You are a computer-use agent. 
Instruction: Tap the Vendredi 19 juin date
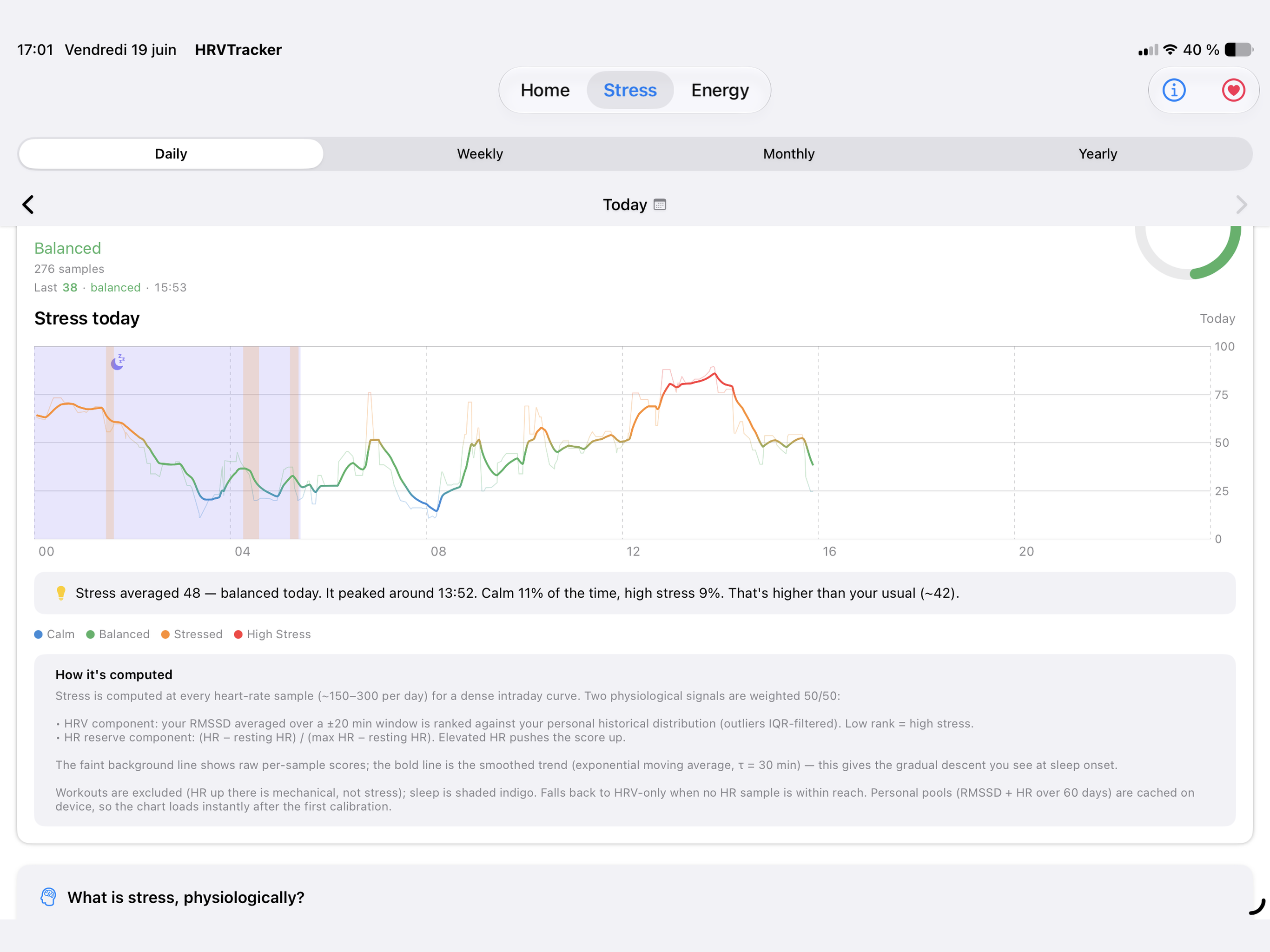pos(120,50)
